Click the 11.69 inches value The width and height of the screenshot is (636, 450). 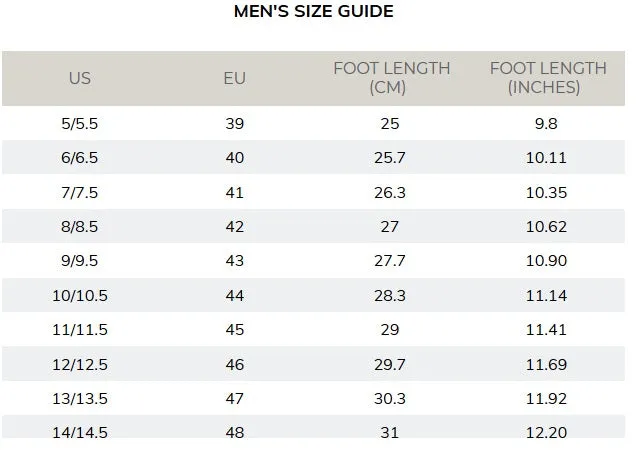point(546,364)
